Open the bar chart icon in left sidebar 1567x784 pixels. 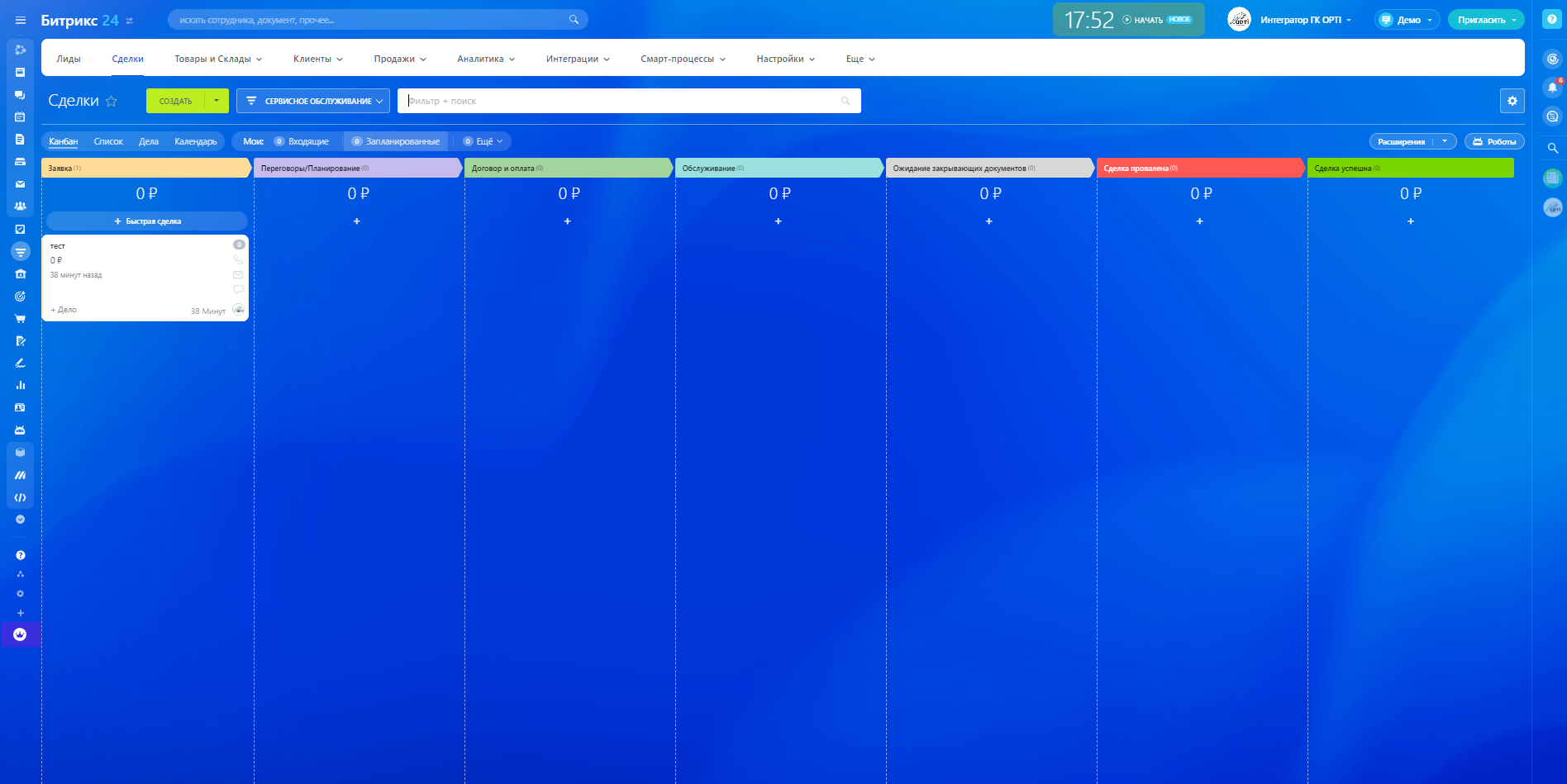pyautogui.click(x=20, y=385)
